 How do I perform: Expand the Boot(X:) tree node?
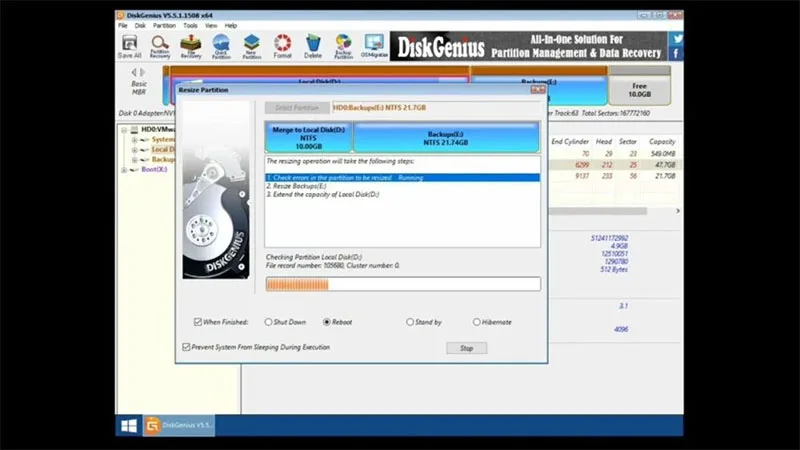pyautogui.click(x=124, y=170)
